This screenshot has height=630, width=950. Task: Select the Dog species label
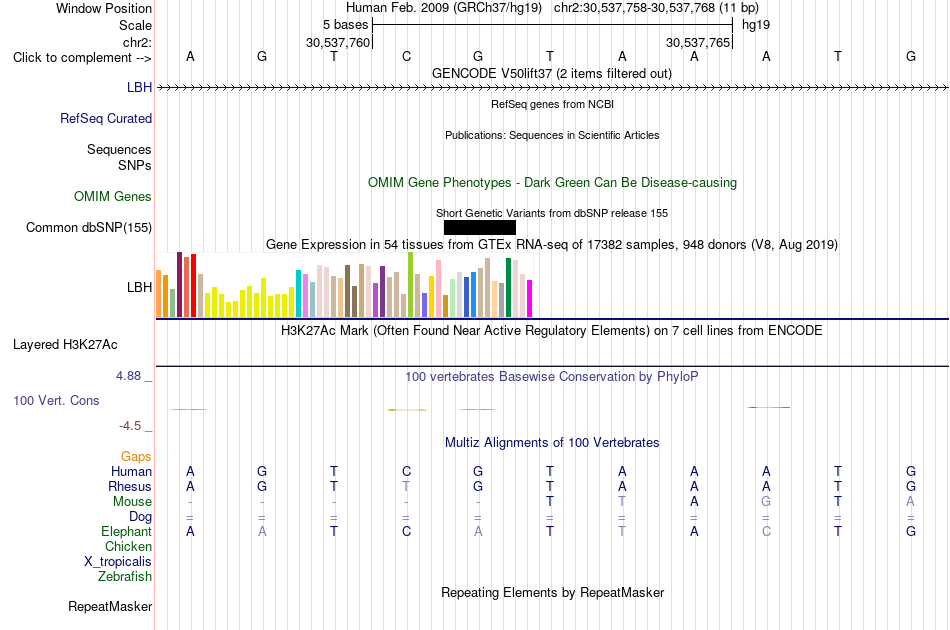(x=141, y=517)
